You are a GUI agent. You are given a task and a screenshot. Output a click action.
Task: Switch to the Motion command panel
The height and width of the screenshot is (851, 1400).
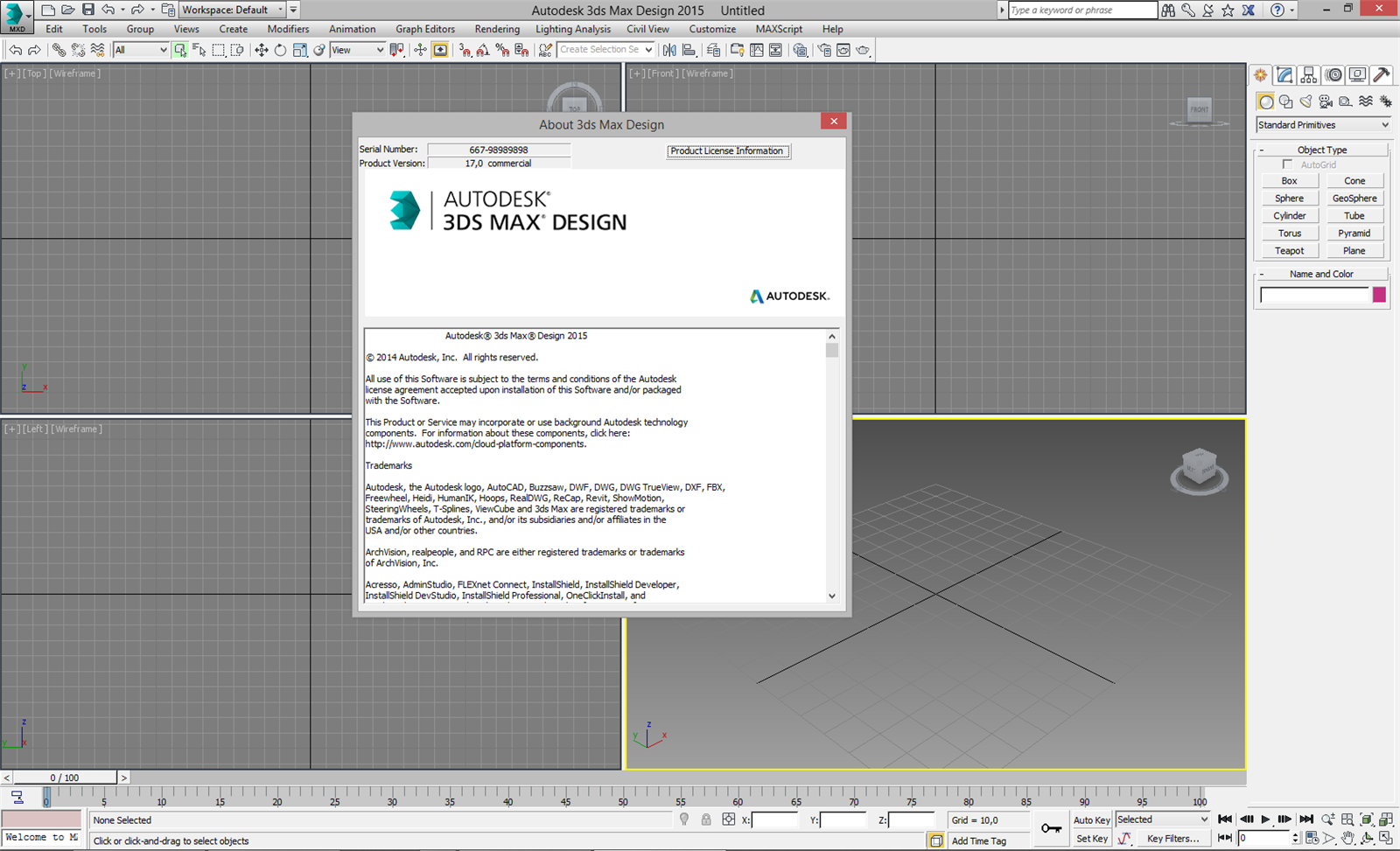[1333, 75]
